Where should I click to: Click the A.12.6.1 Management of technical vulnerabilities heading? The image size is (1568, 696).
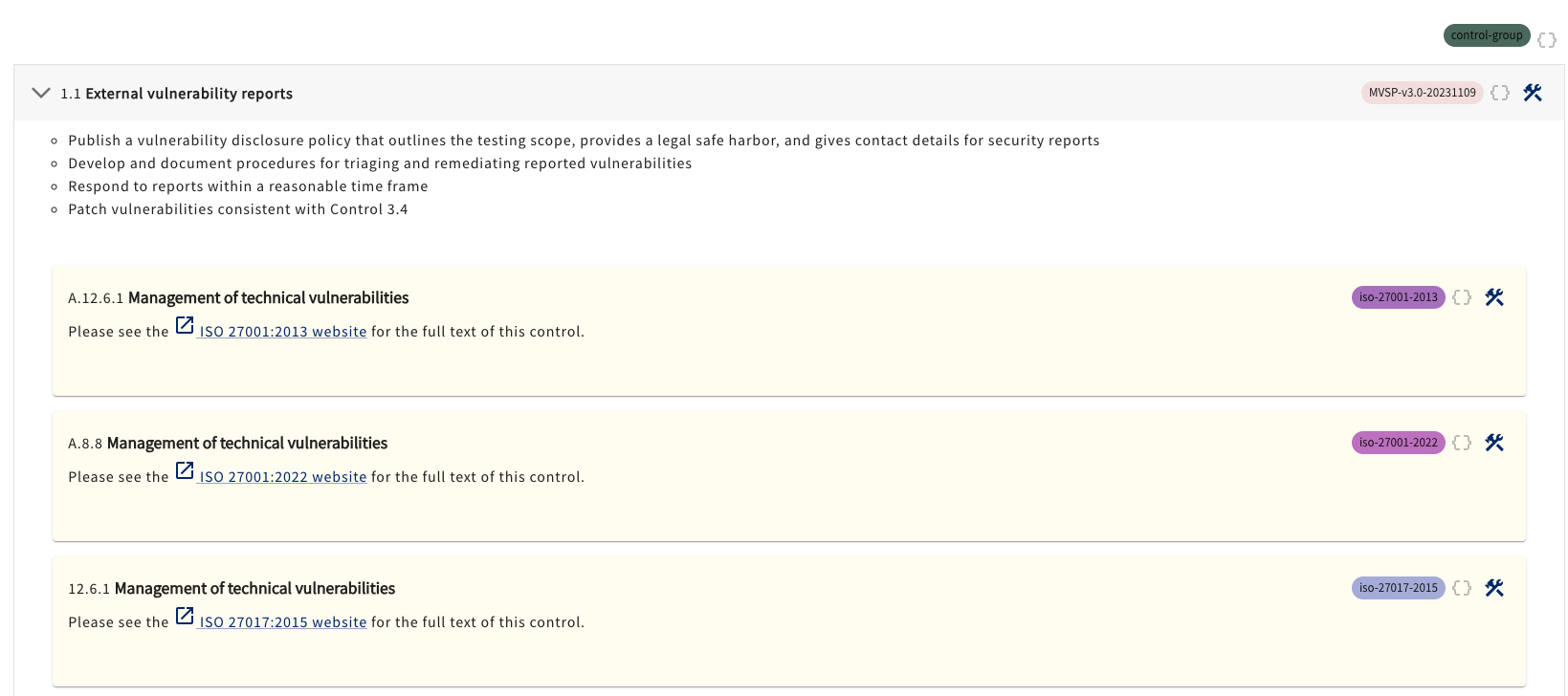point(268,298)
